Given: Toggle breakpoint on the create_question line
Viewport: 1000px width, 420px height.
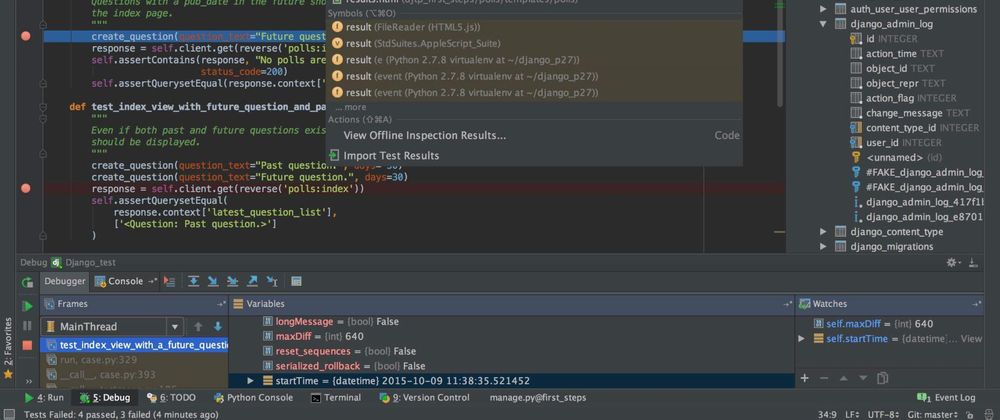Looking at the screenshot, I should (26, 36).
